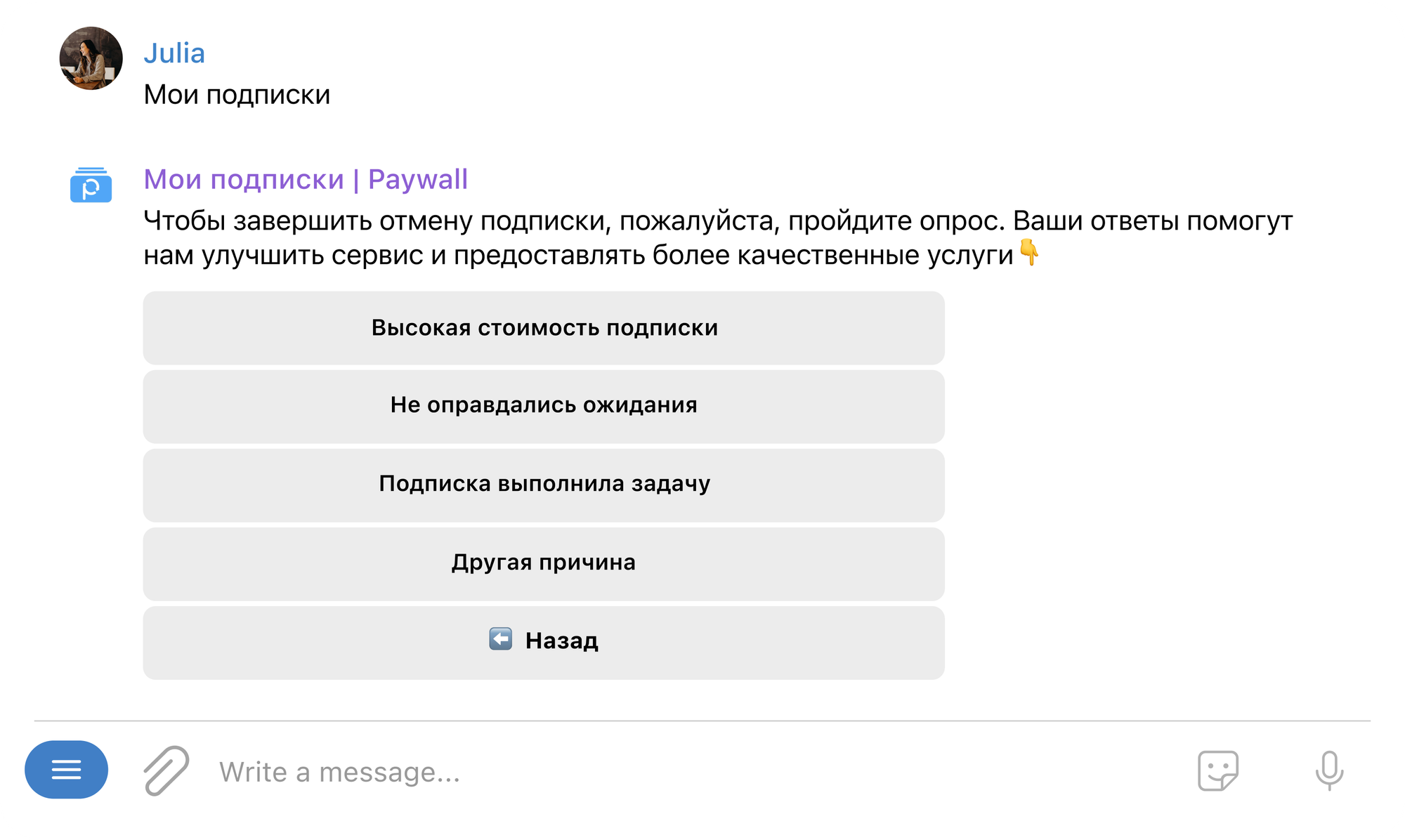This screenshot has width=1405, height=840.
Task: Select the 'Не оправдались ожидания' option
Action: [544, 406]
